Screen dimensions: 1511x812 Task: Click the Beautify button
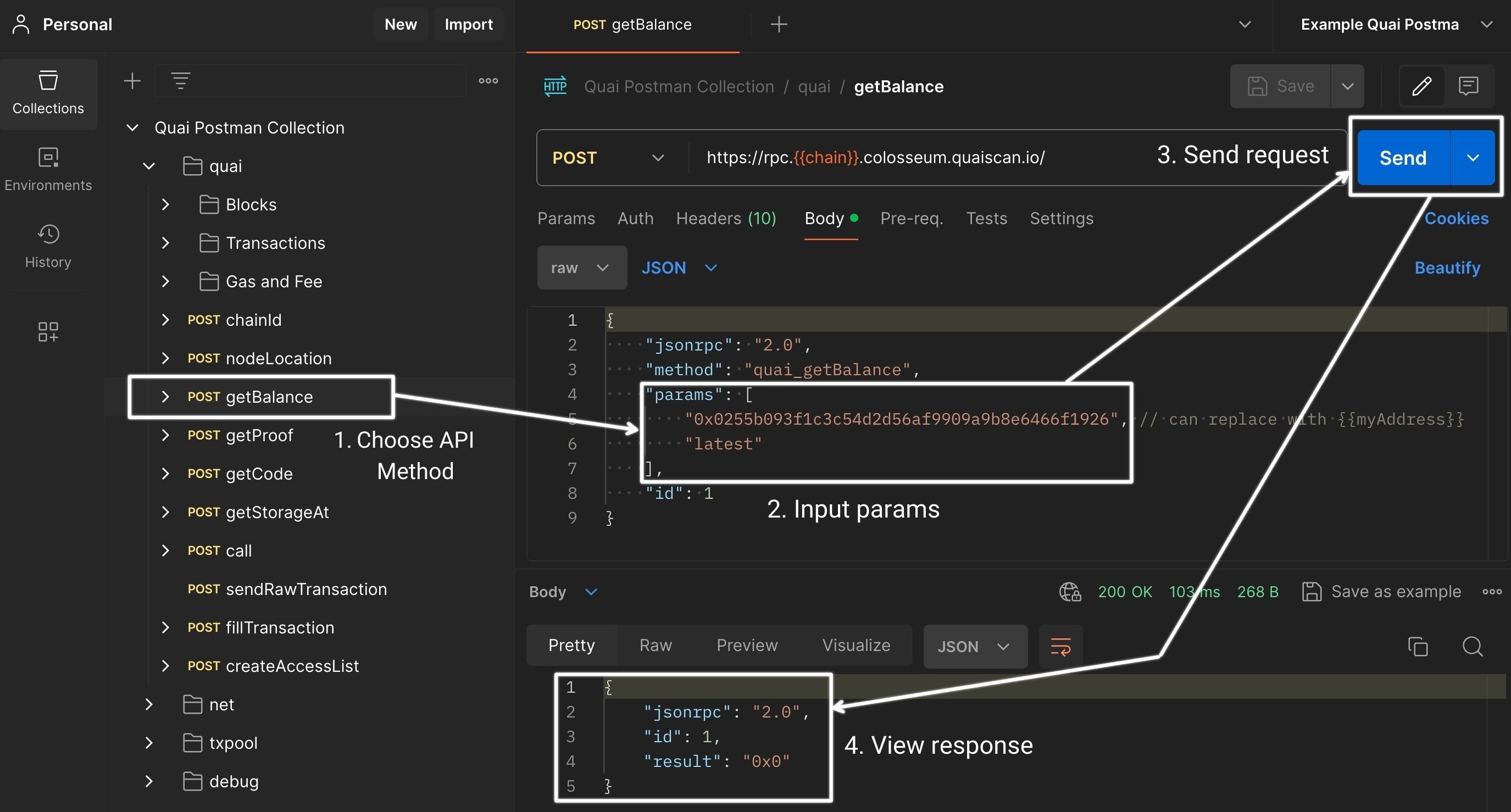(x=1451, y=267)
